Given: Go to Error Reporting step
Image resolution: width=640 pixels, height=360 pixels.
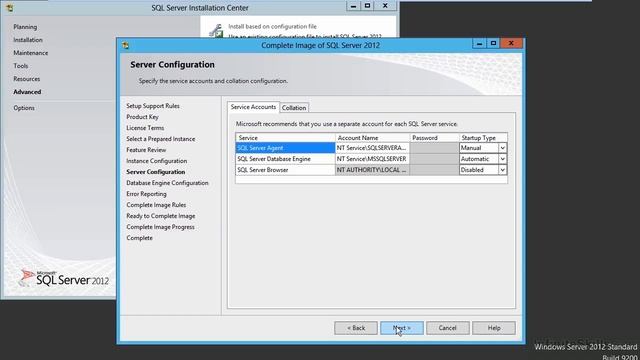Looking at the screenshot, I should coord(146,194).
